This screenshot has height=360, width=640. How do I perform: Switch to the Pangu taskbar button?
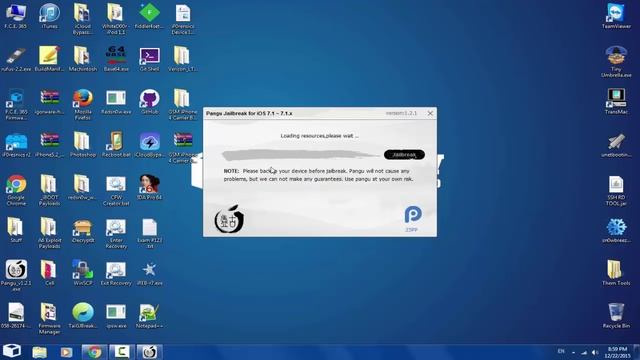149,352
